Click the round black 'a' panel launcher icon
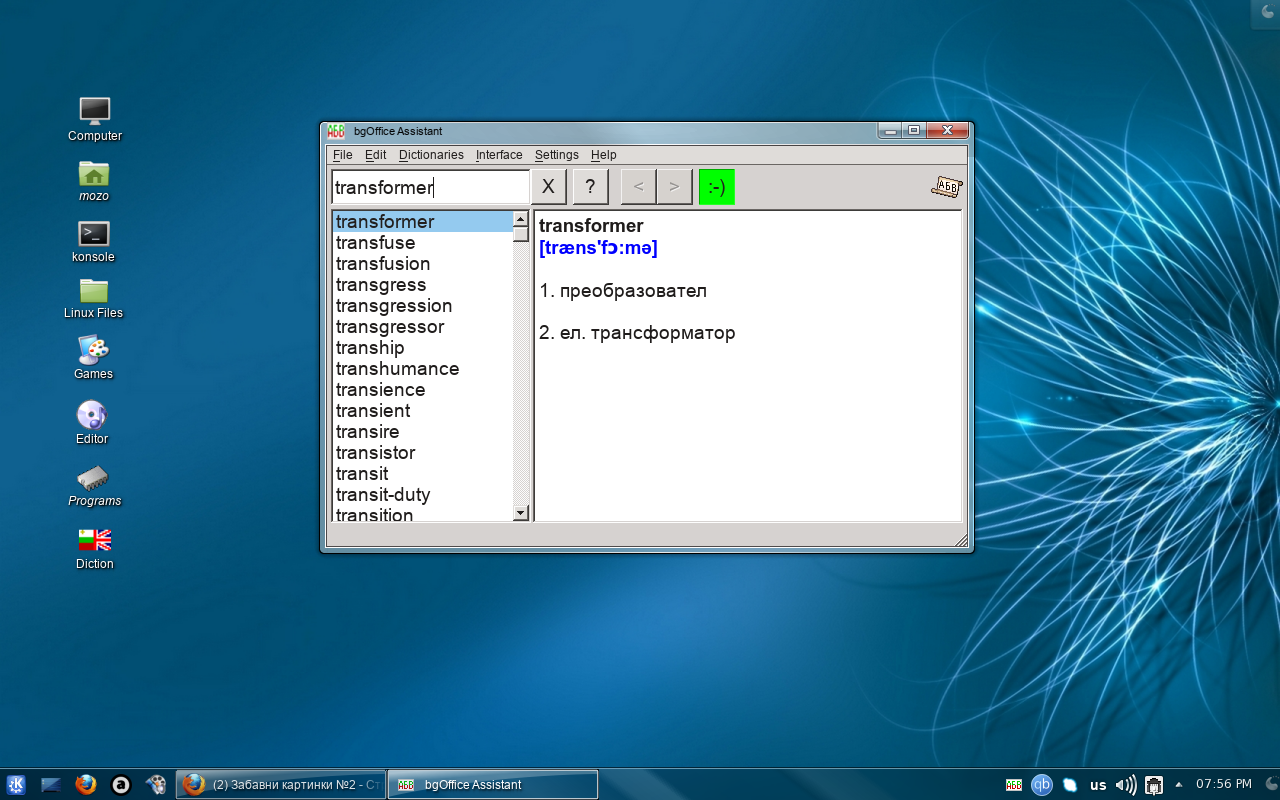The image size is (1280, 800). click(x=121, y=785)
